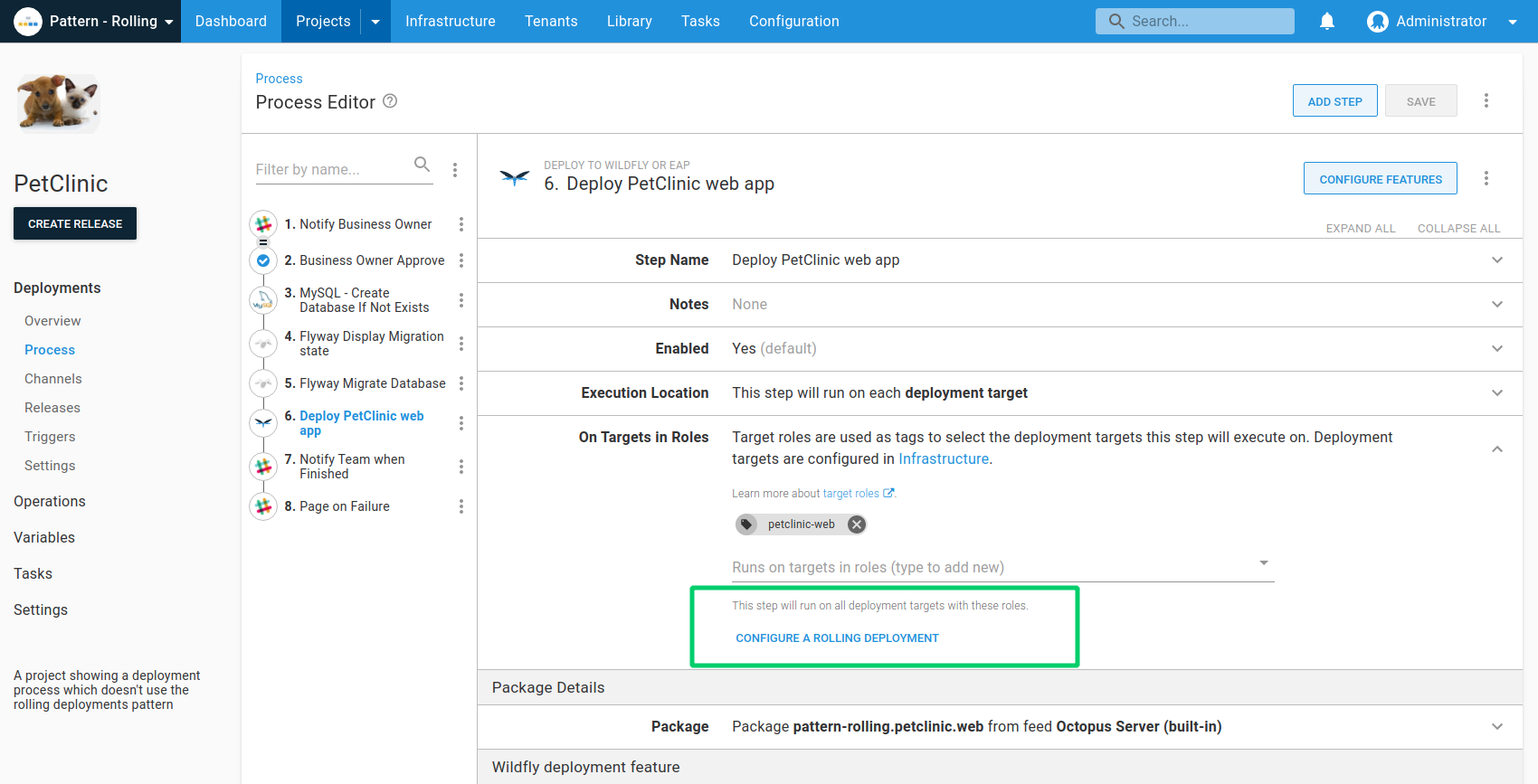Screen dimensions: 1538x784
Task: Click the help icon beside Process Editor
Action: tap(390, 101)
